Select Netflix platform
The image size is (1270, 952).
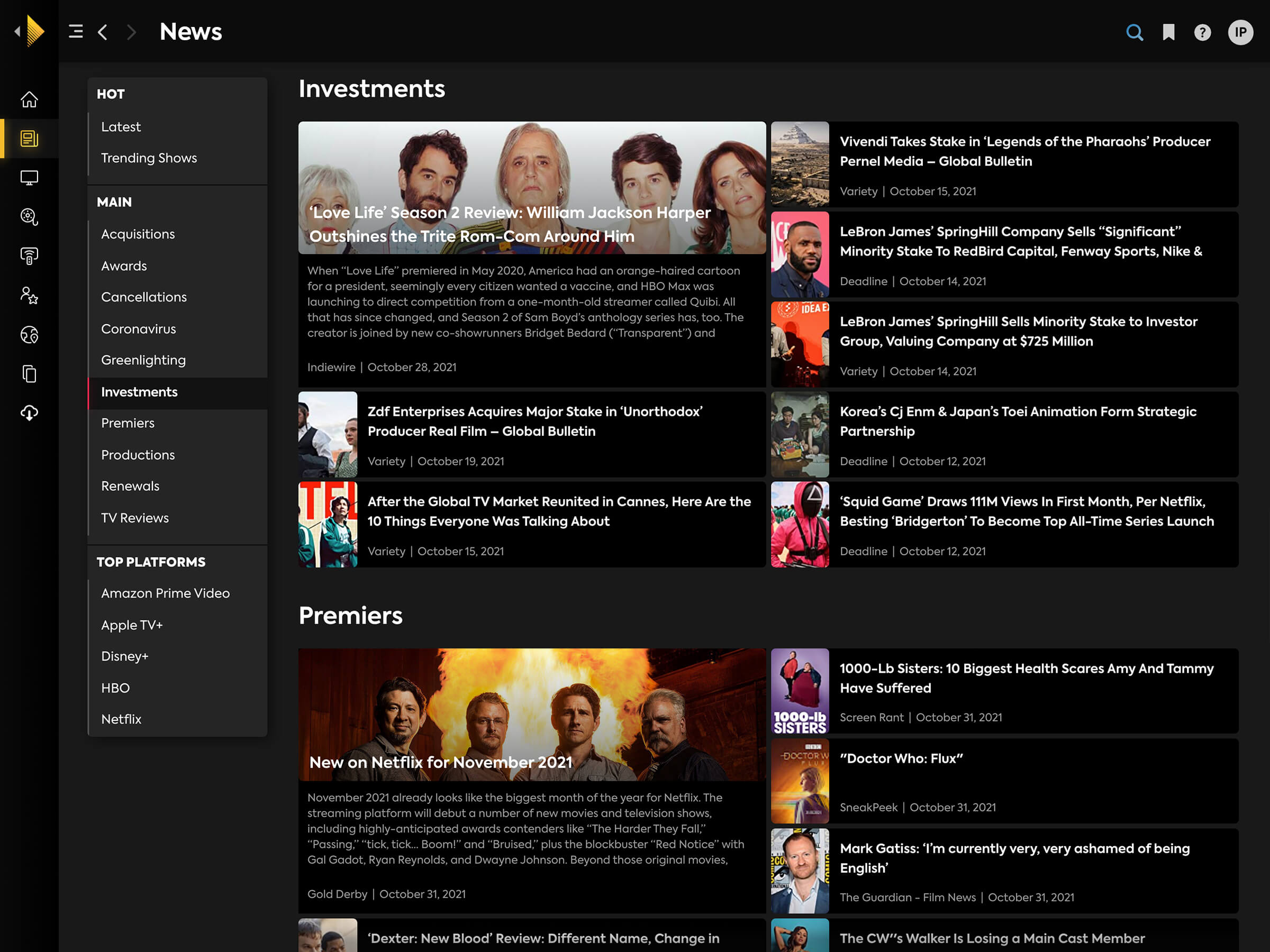178,719
